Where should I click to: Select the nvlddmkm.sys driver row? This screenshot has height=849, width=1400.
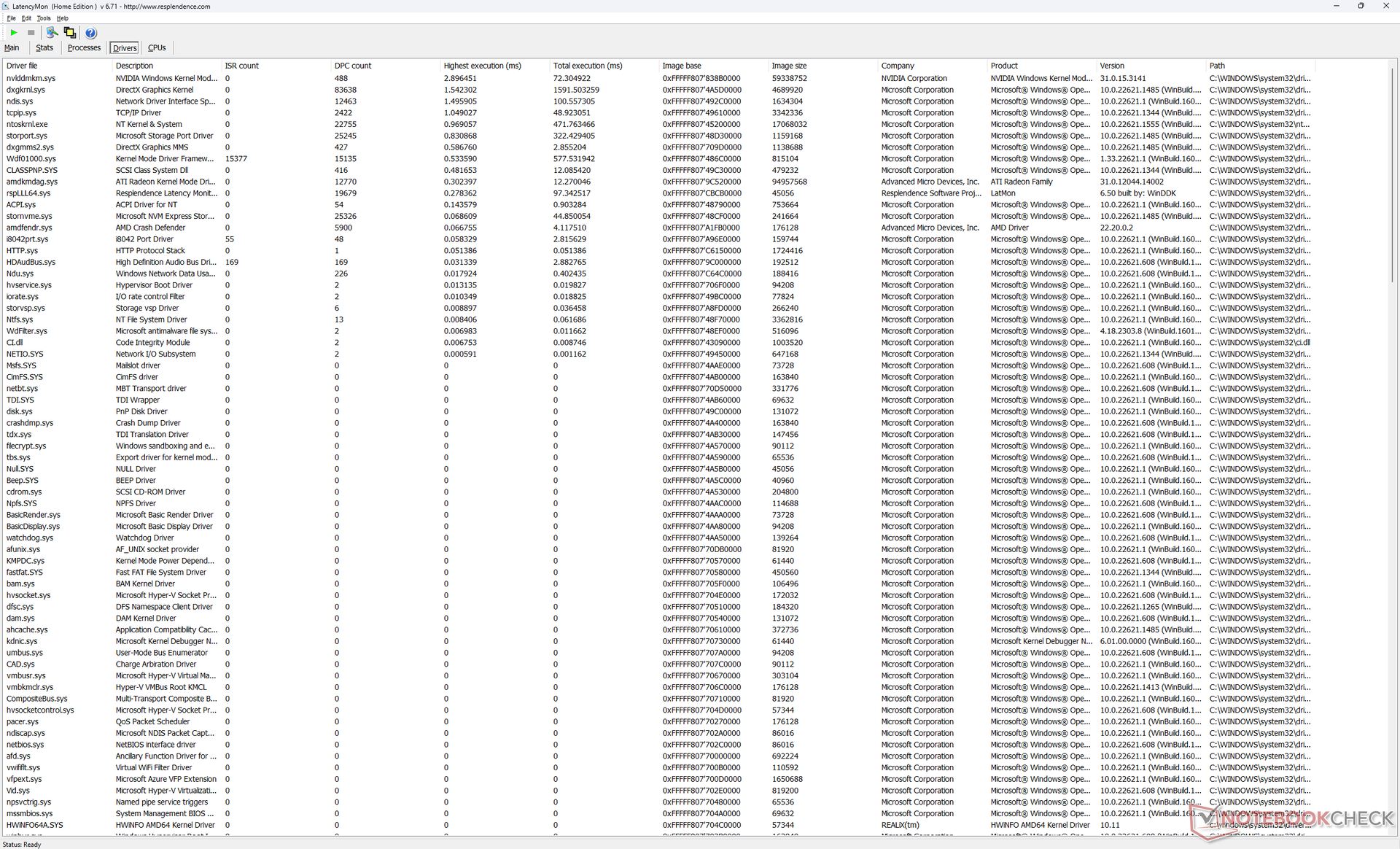tap(658, 78)
